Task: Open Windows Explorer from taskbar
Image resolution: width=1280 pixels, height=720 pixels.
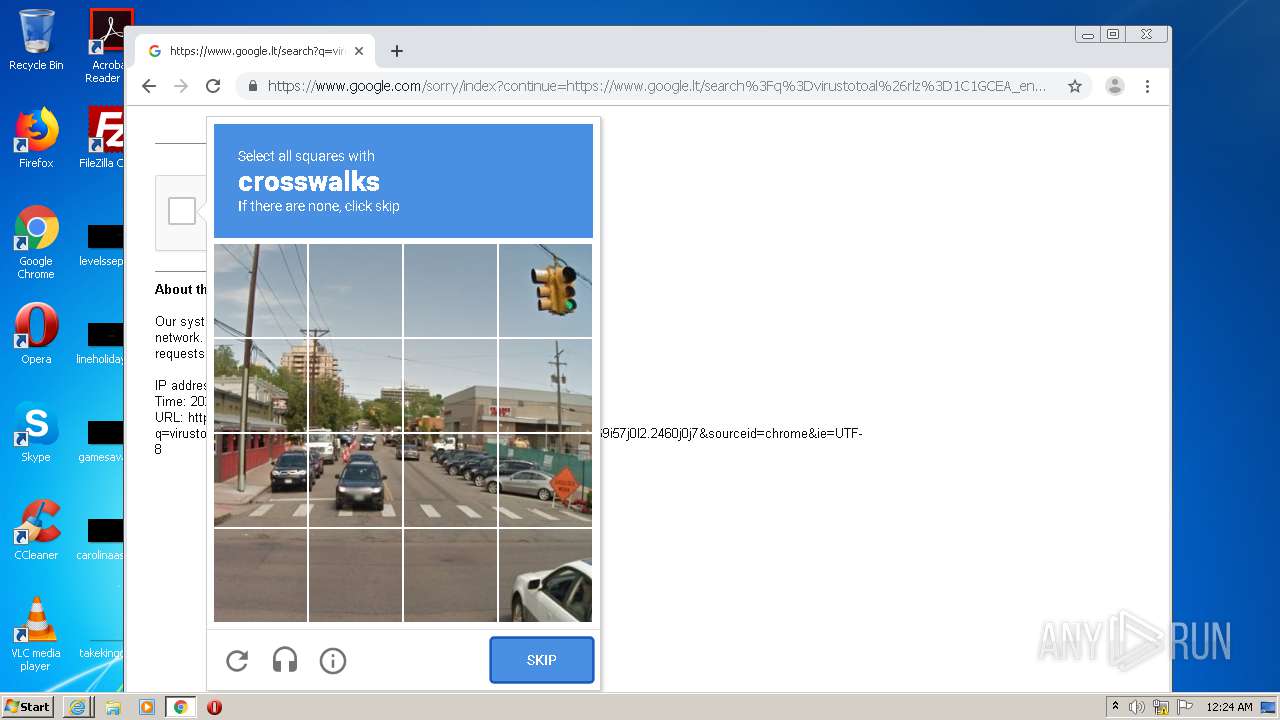Action: [113, 707]
